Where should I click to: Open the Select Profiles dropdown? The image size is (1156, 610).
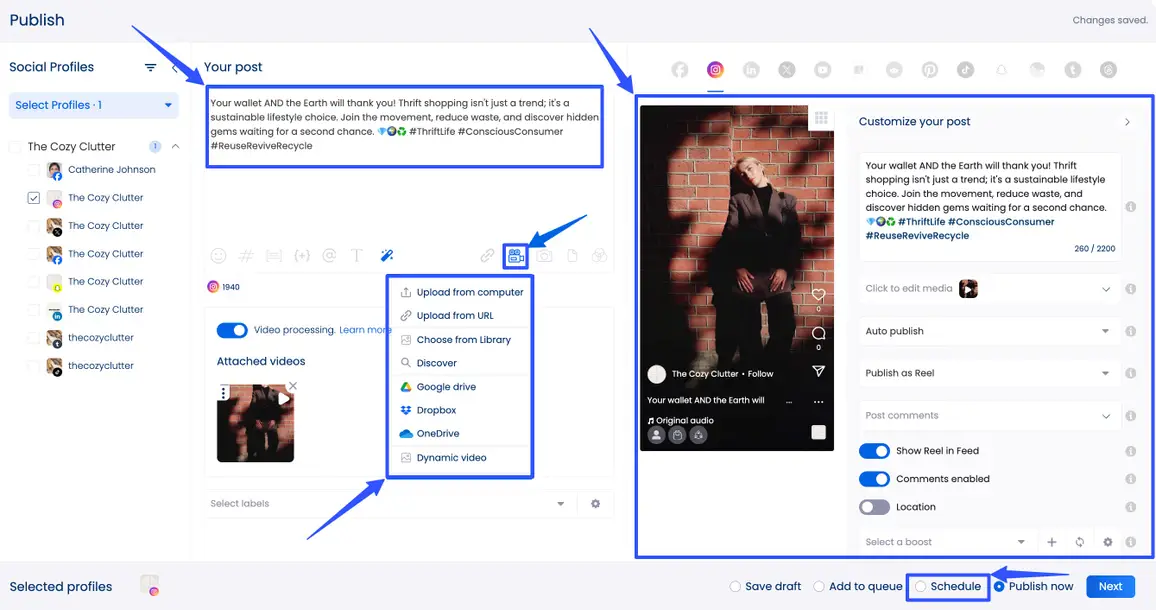pos(93,105)
